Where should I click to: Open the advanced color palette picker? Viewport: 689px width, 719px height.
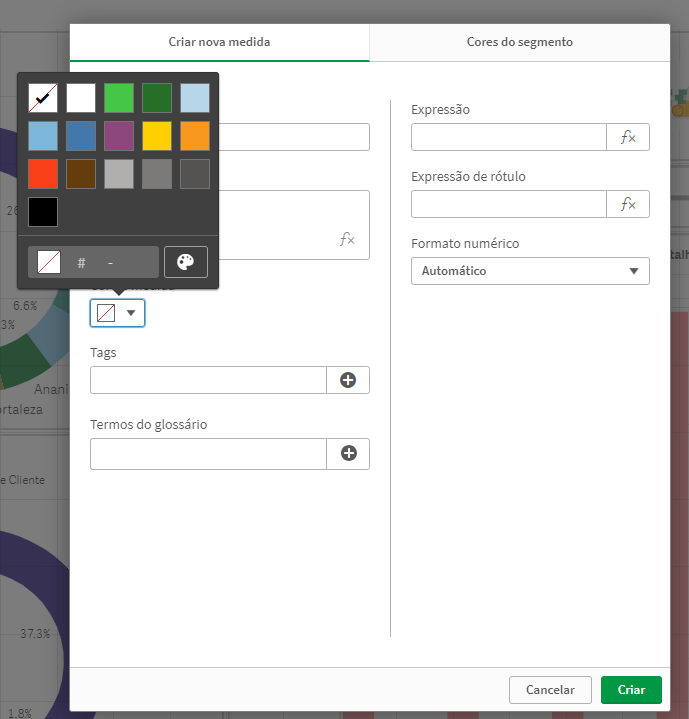pyautogui.click(x=186, y=262)
